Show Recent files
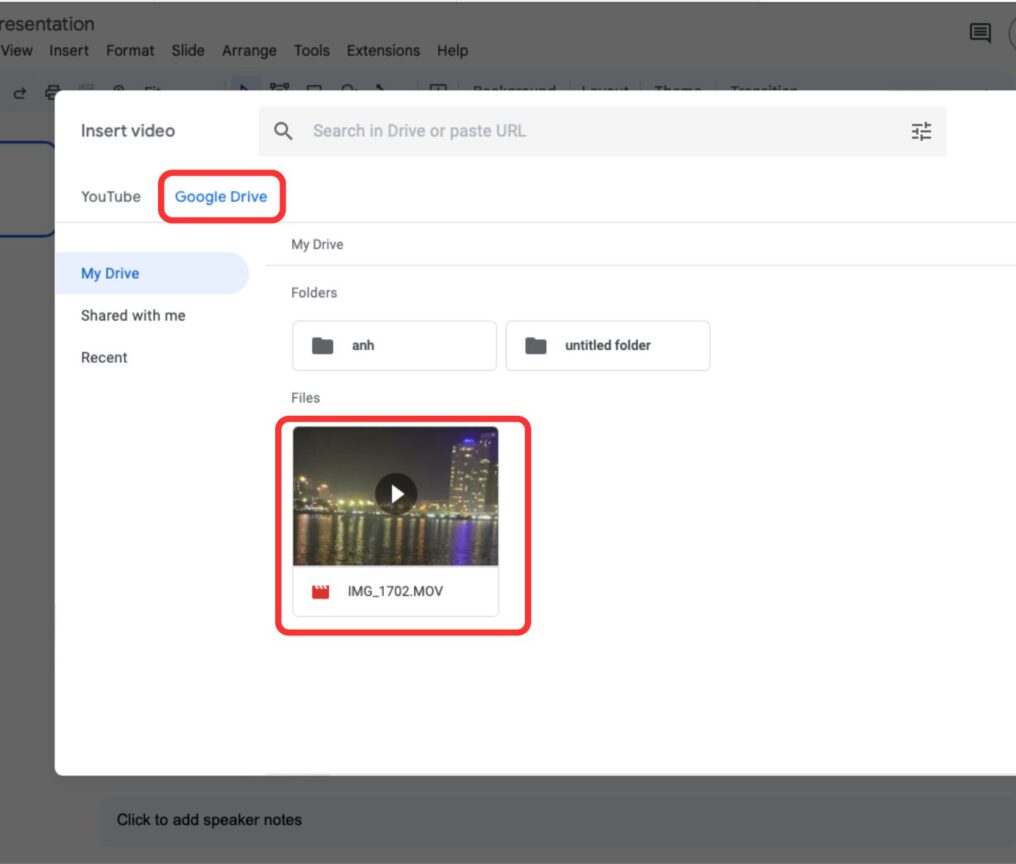 [104, 357]
